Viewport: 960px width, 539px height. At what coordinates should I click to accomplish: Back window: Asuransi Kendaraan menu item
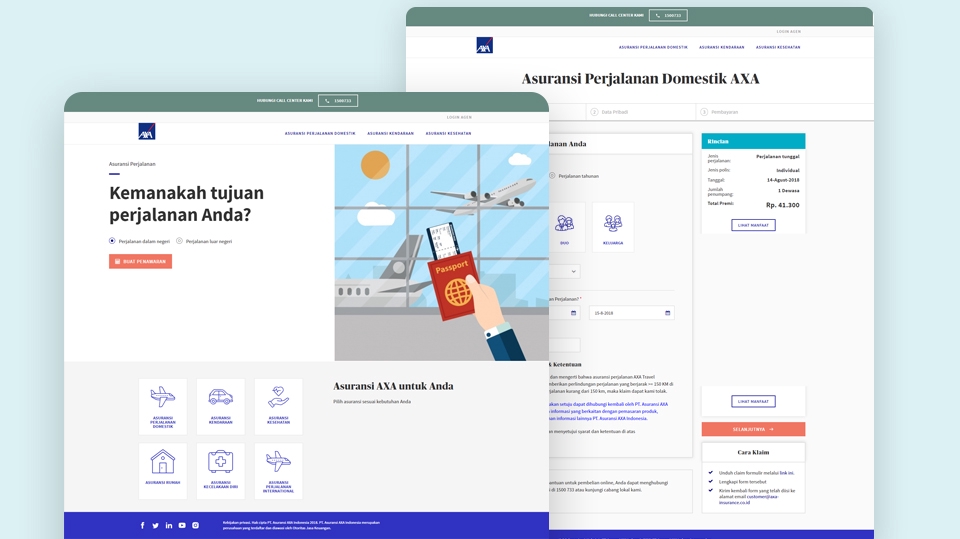click(722, 47)
